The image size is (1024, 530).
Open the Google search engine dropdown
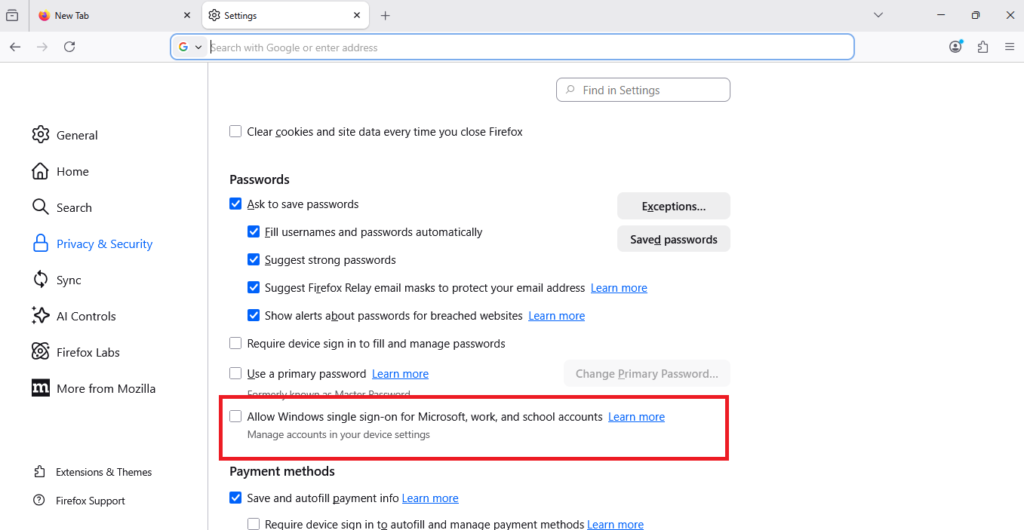[190, 47]
